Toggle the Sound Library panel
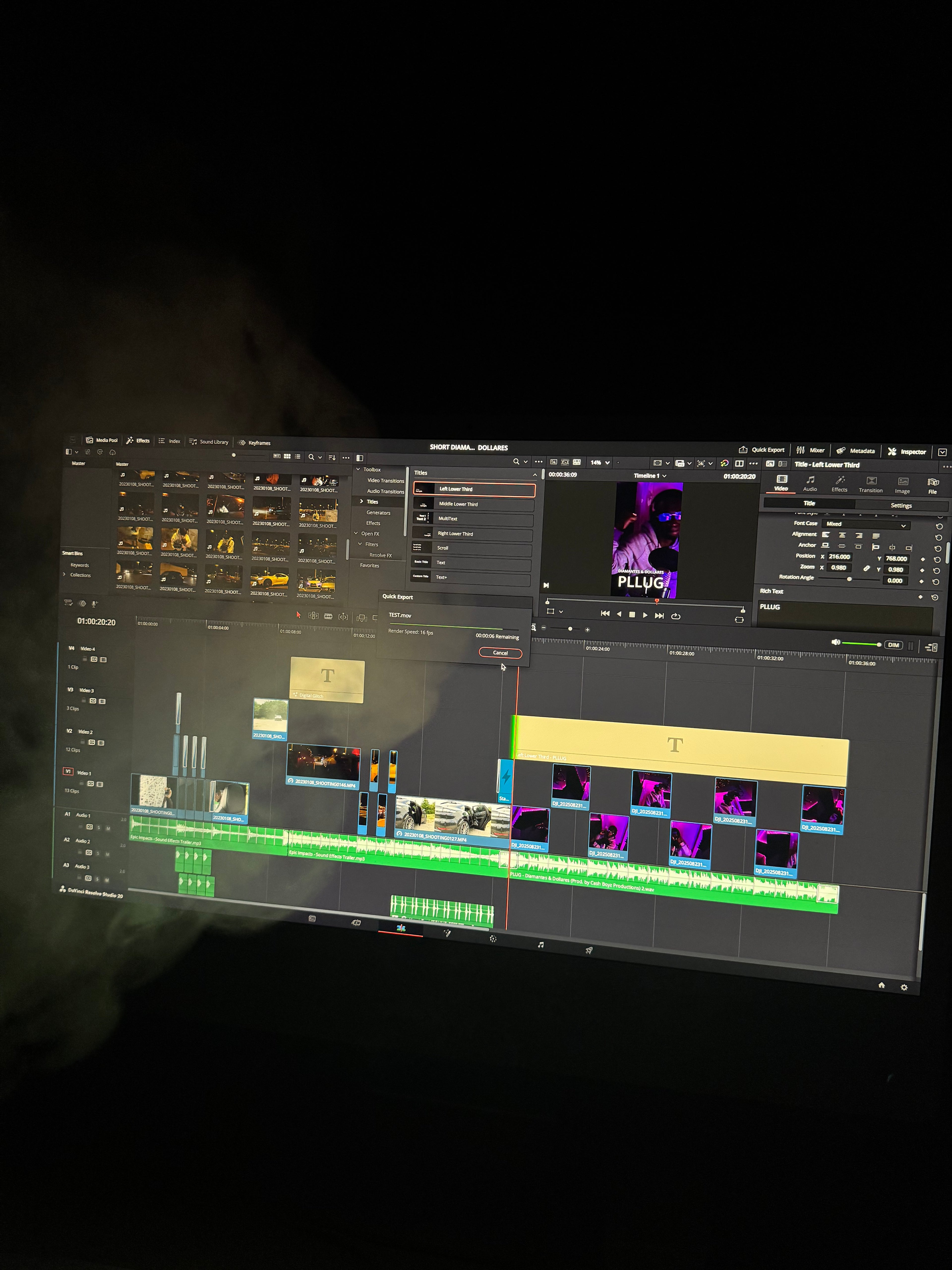Viewport: 952px width, 1270px height. tap(209, 442)
